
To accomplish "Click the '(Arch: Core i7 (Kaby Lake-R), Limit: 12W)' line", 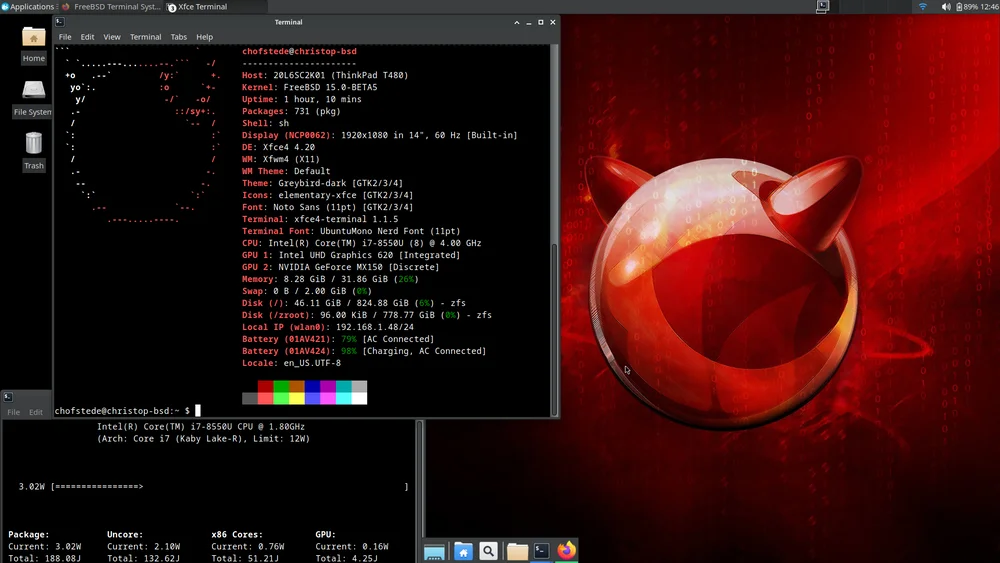I will (203, 439).
